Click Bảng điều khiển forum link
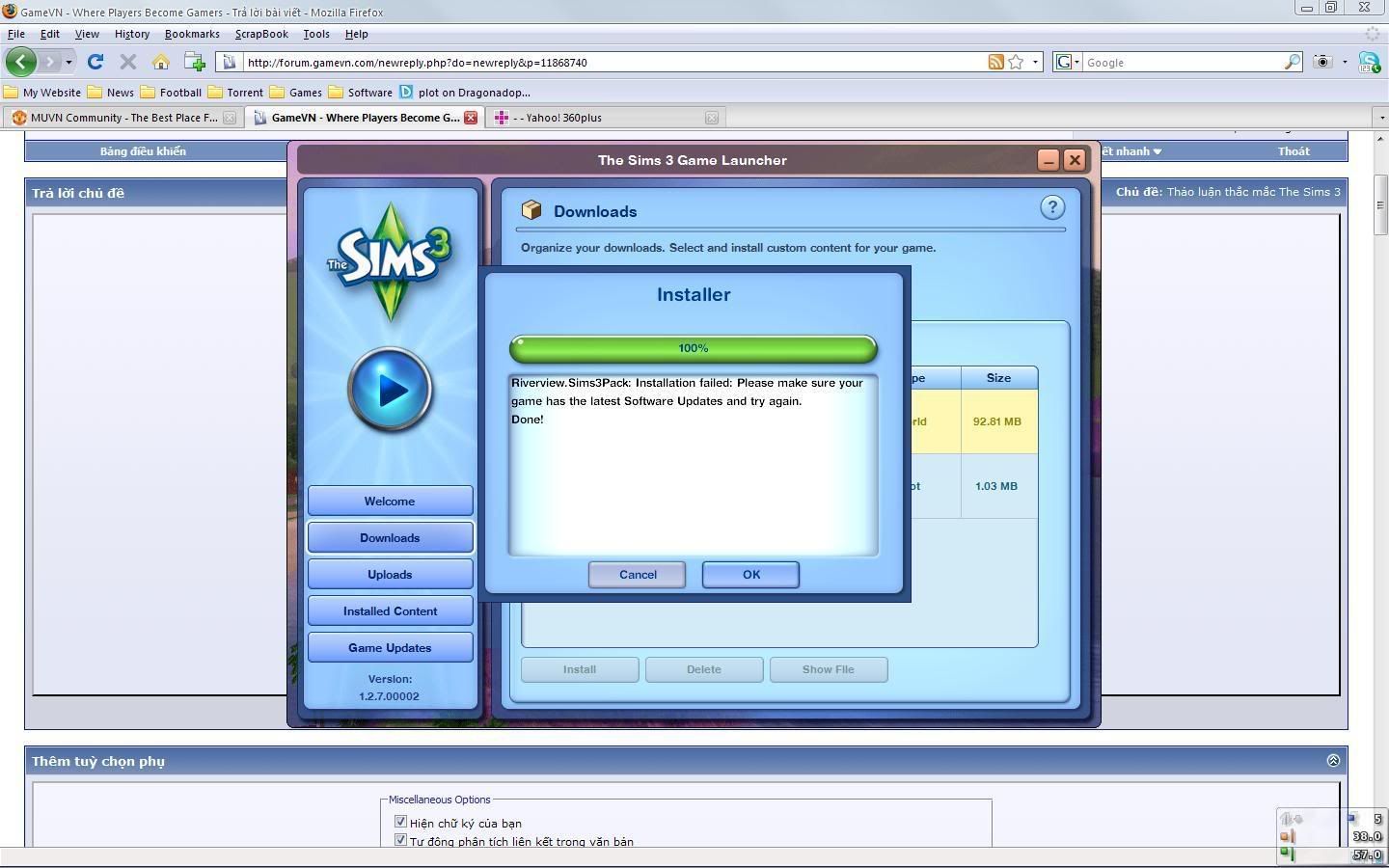This screenshot has width=1389, height=868. click(143, 151)
